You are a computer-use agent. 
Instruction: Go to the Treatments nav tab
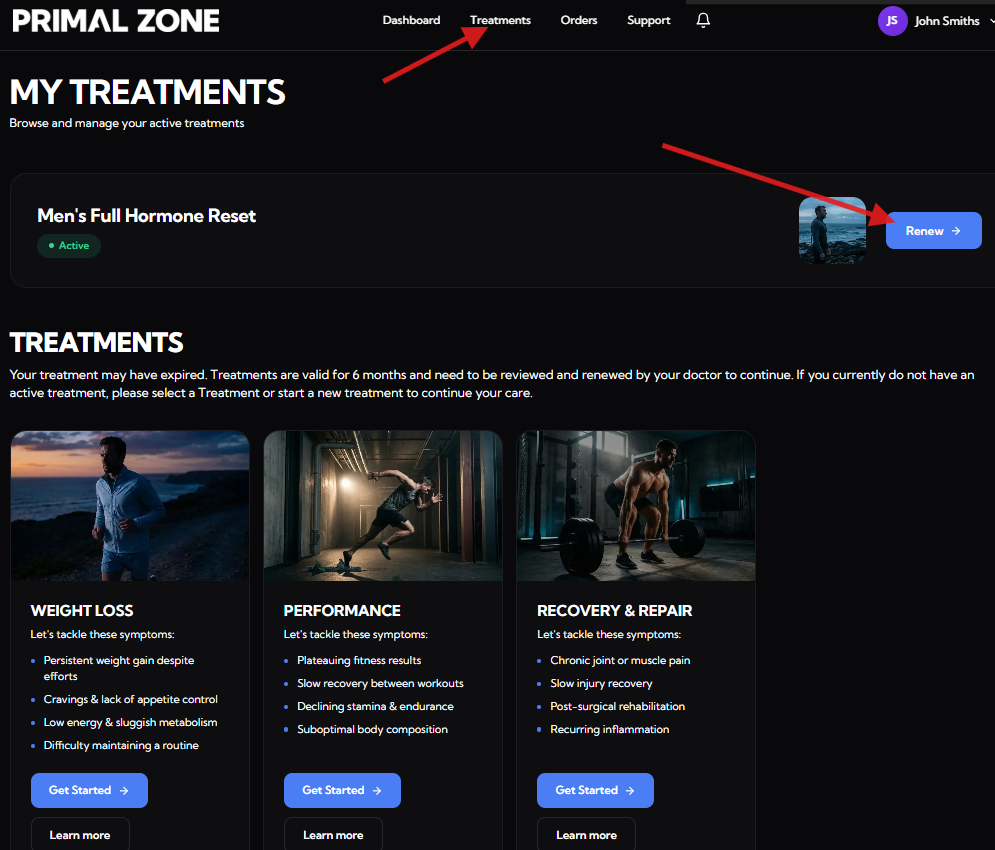[500, 20]
